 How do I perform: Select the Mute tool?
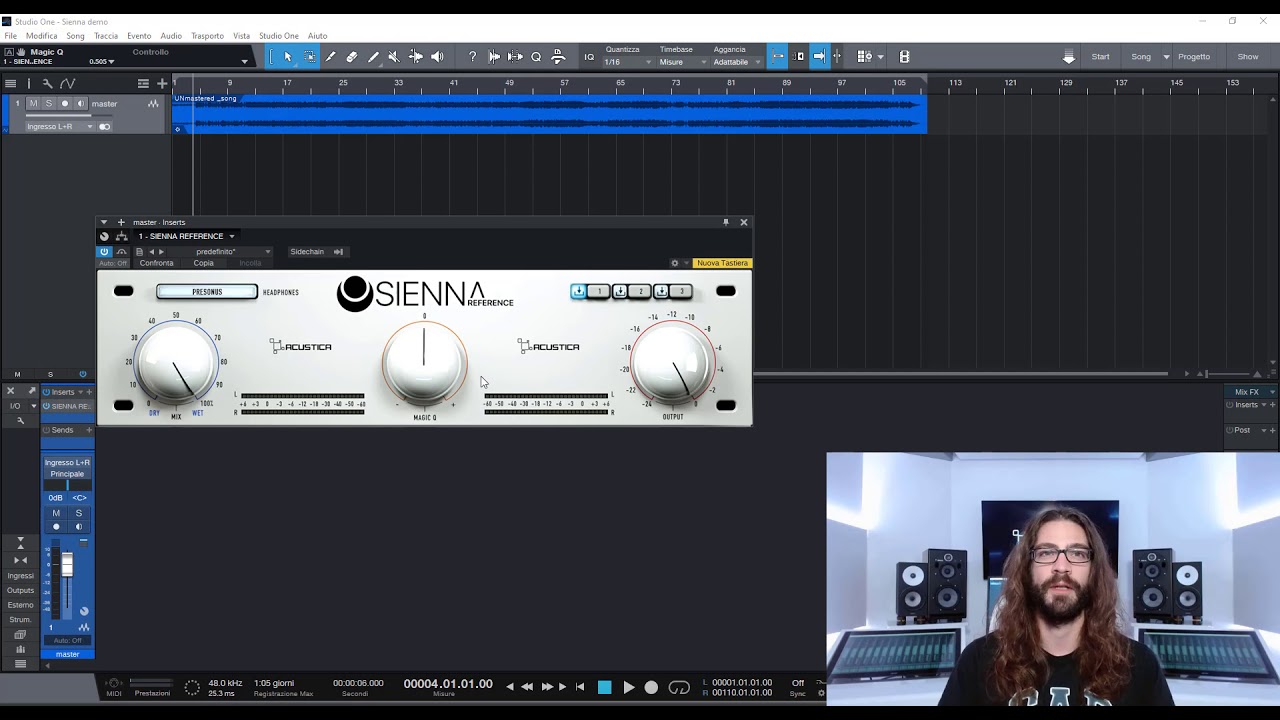click(x=393, y=57)
